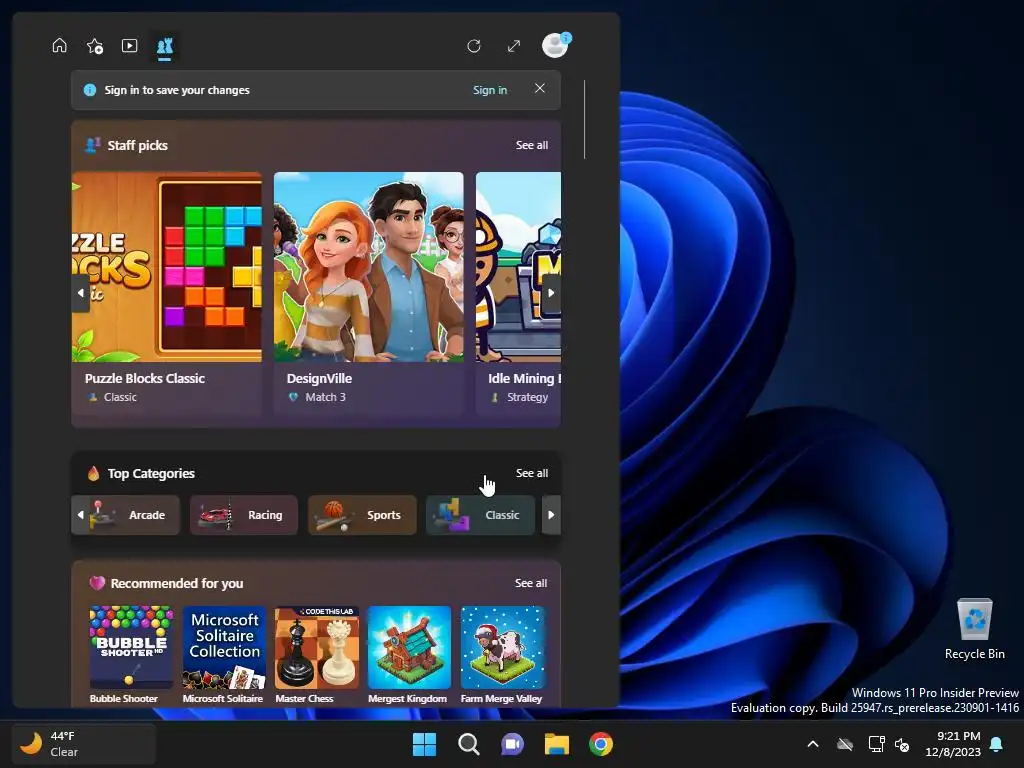
Task: Click Match 3 category label
Action: [x=325, y=397]
